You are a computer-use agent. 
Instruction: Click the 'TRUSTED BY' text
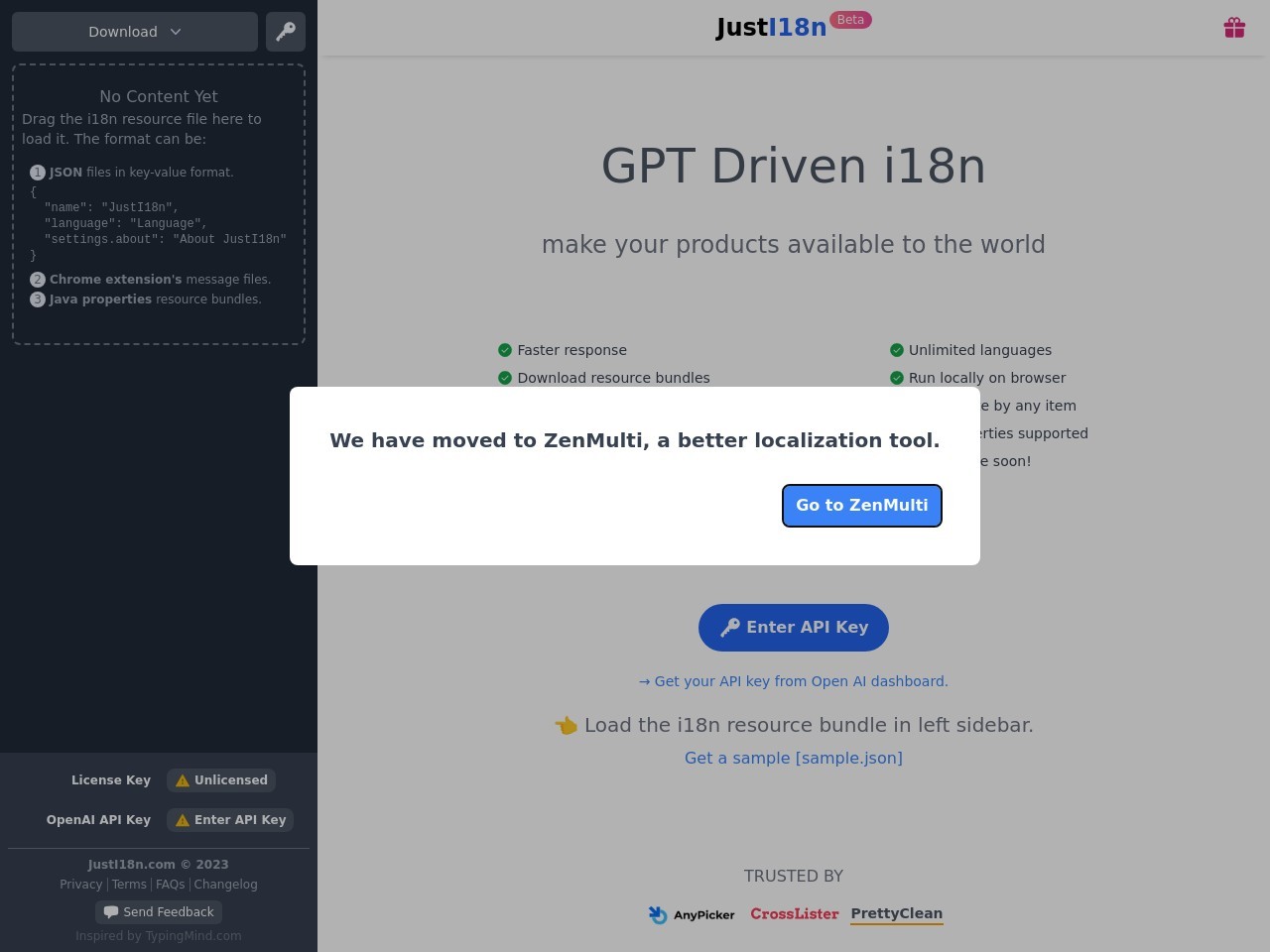[794, 877]
